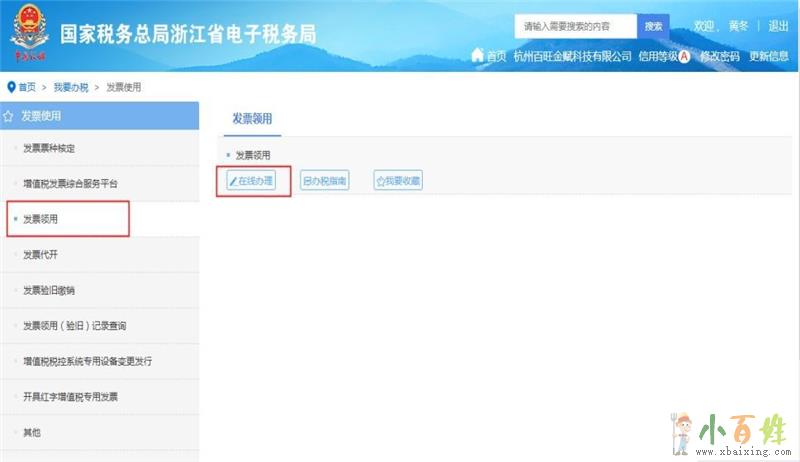This screenshot has width=800, height=462.
Task: Switch to the 发票领用 tab
Action: pyautogui.click(x=252, y=118)
